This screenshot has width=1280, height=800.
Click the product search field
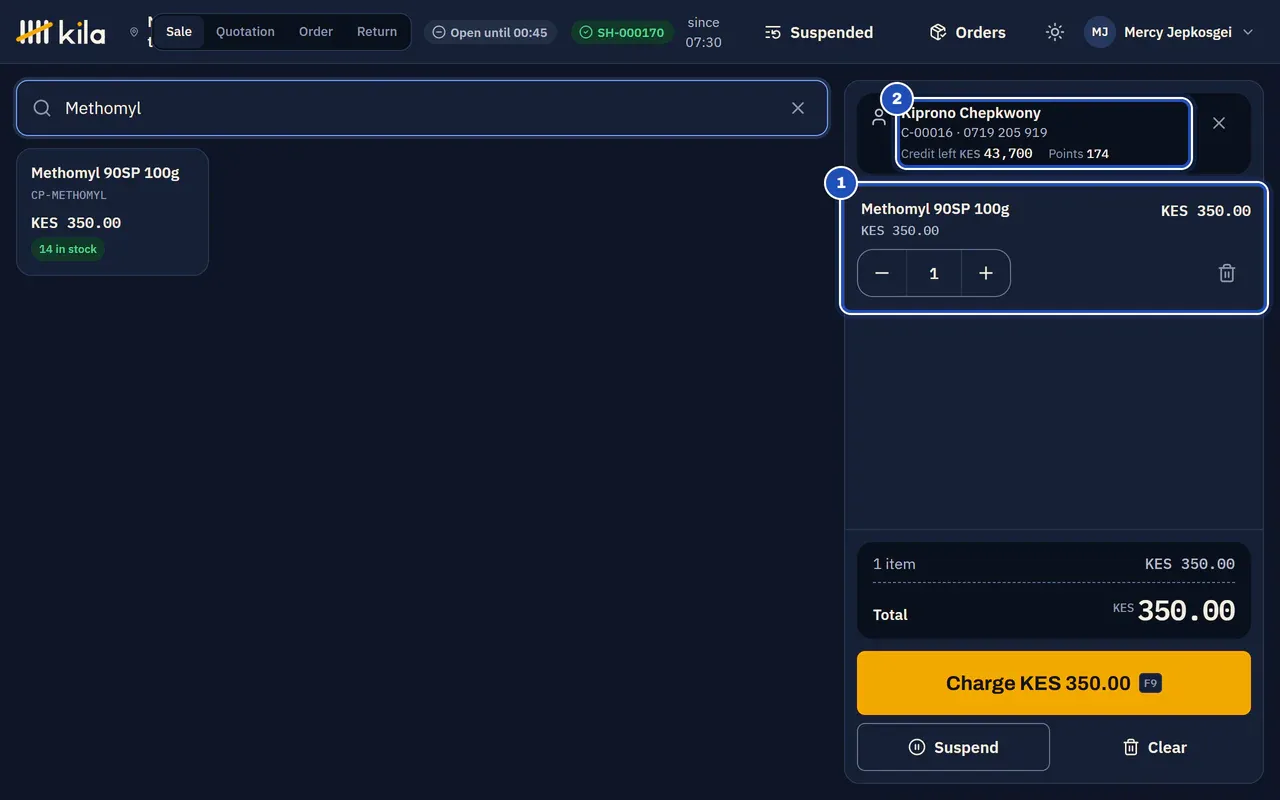pyautogui.click(x=422, y=108)
